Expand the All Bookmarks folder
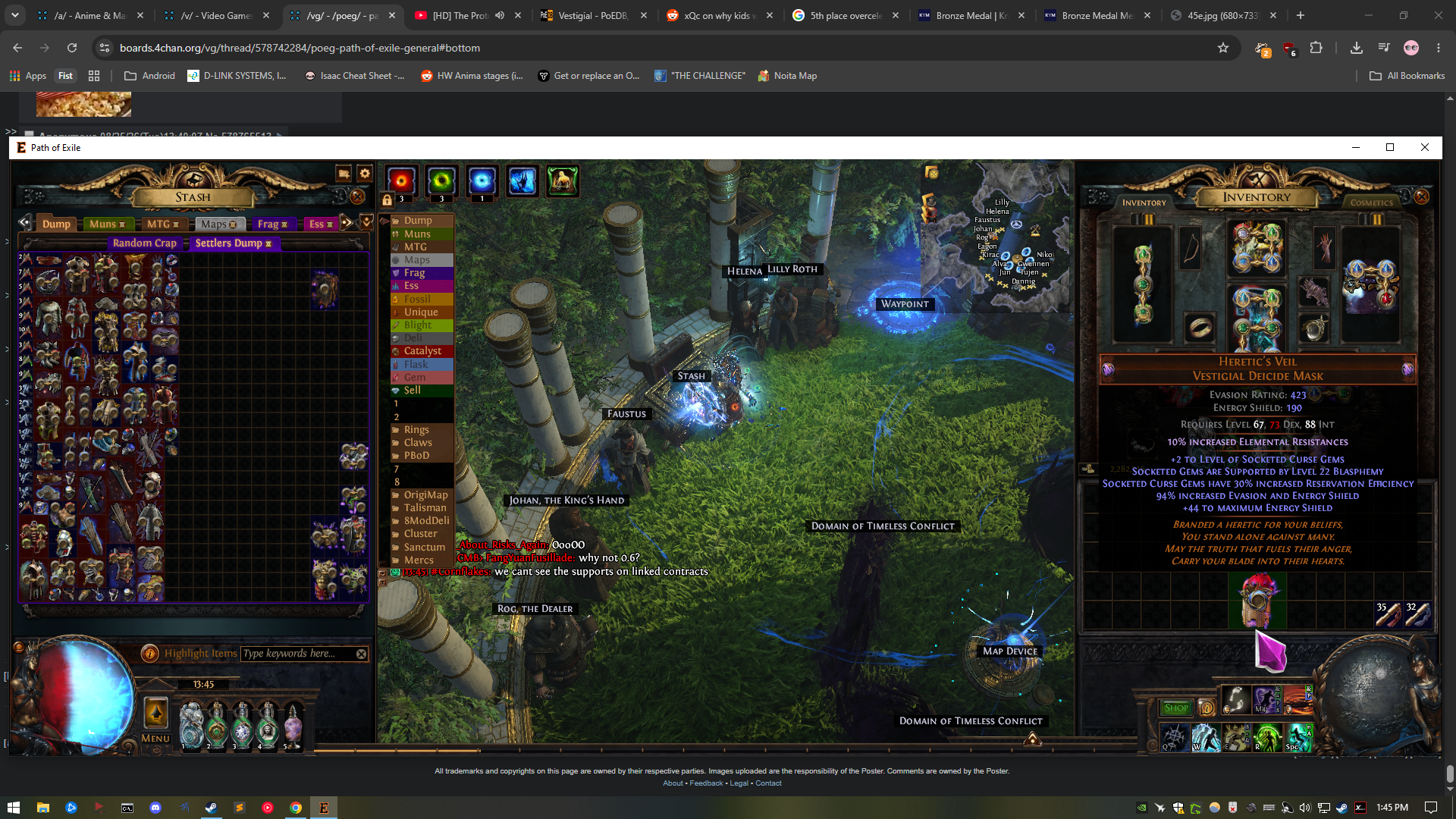This screenshot has width=1456, height=819. tap(1407, 76)
